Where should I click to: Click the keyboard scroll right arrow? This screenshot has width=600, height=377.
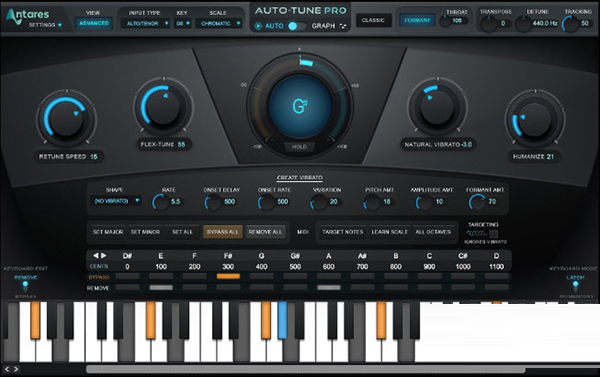pos(16,369)
